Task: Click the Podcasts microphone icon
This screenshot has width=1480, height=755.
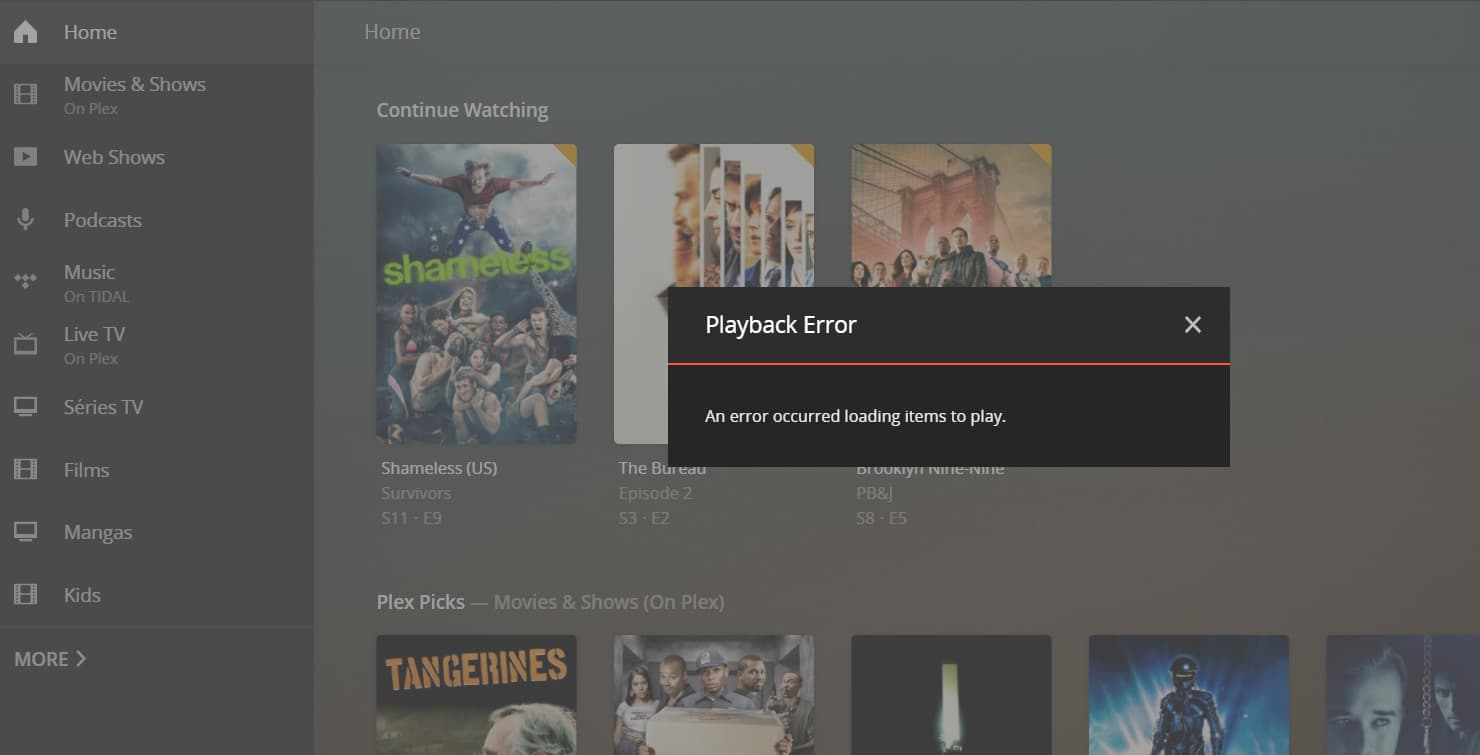Action: [25, 220]
